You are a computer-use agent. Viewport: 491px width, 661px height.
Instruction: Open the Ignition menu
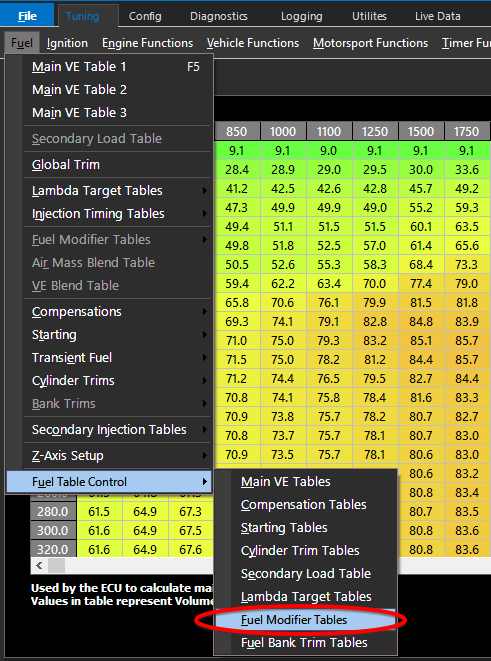[67, 43]
